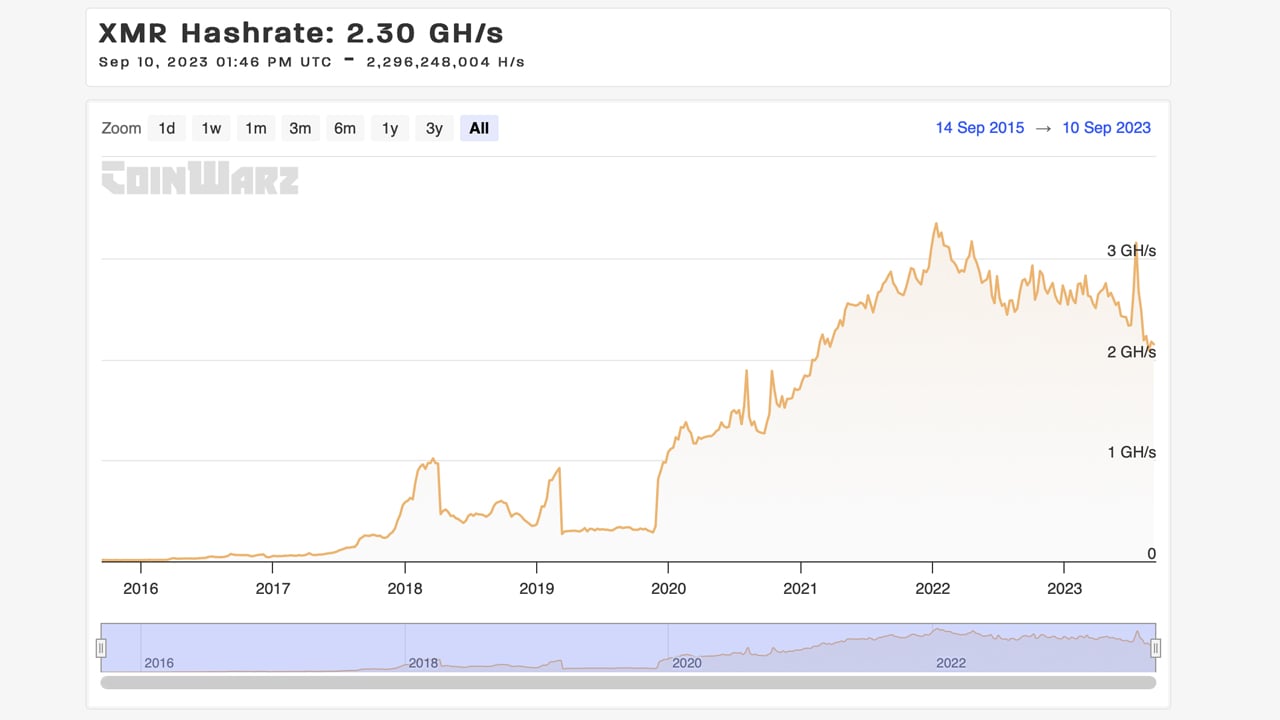The height and width of the screenshot is (720, 1280).
Task: Click the XMR Hashrate heading
Action: click(x=301, y=32)
